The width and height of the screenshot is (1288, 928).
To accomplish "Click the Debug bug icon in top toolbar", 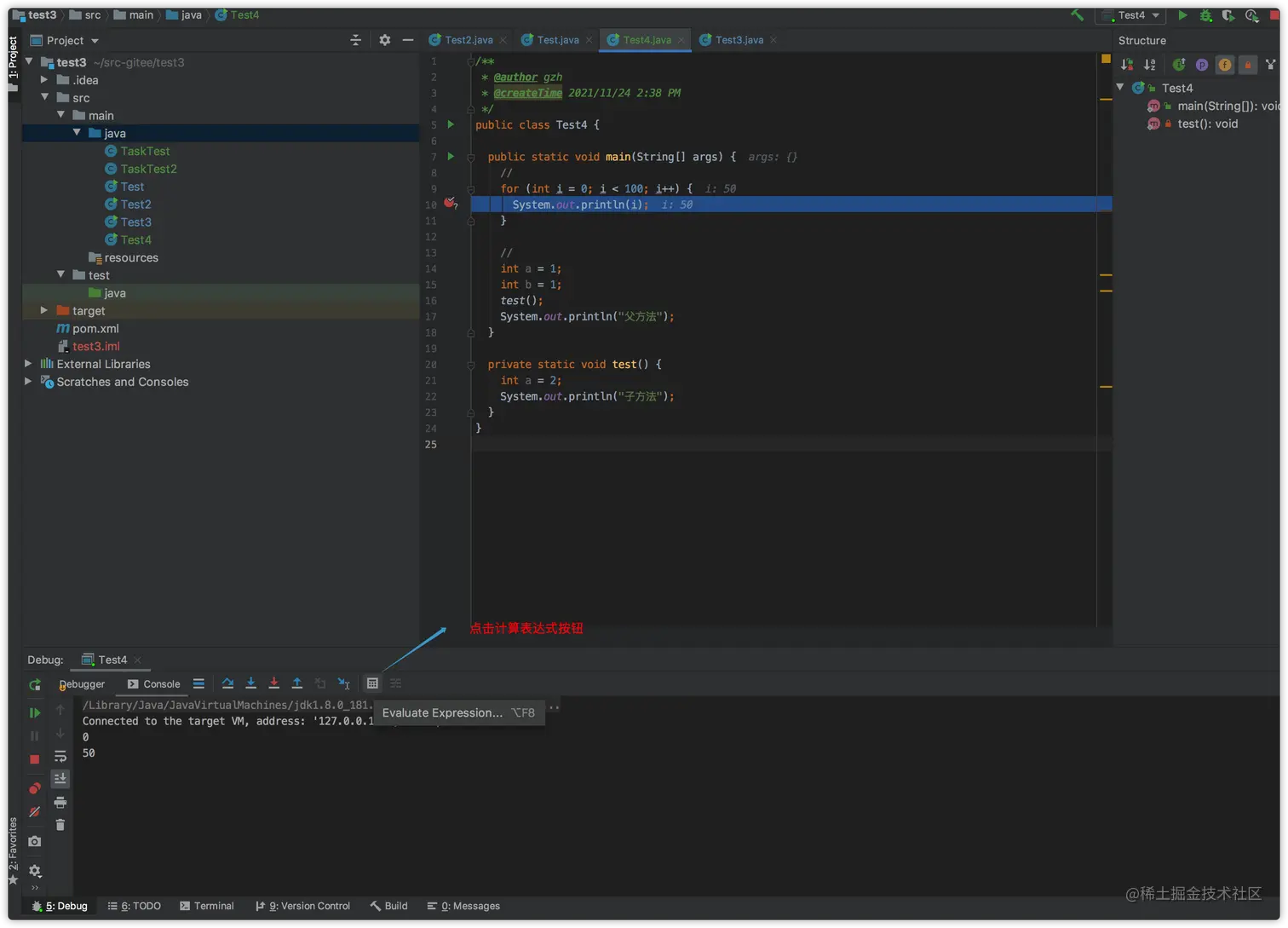I will click(1205, 15).
